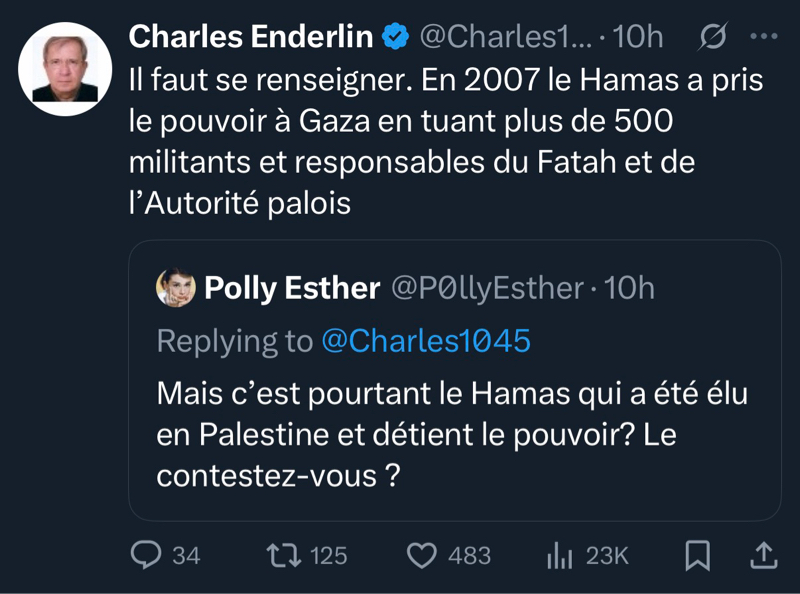This screenshot has height=594, width=800.
Task: Open the quoted tweet's French text
Action: (x=452, y=431)
